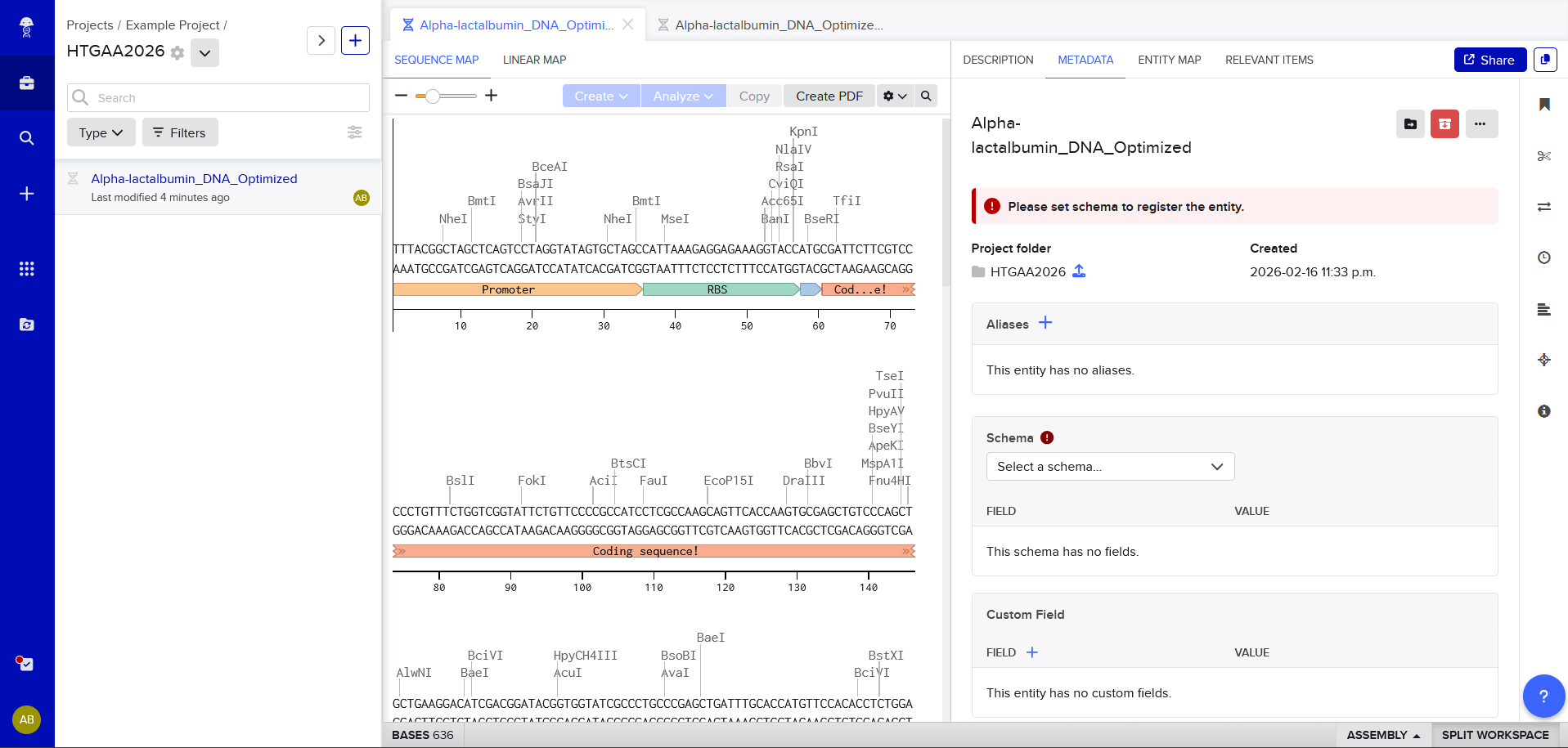This screenshot has width=1568, height=748.
Task: Click the red archive icon
Action: click(1444, 123)
